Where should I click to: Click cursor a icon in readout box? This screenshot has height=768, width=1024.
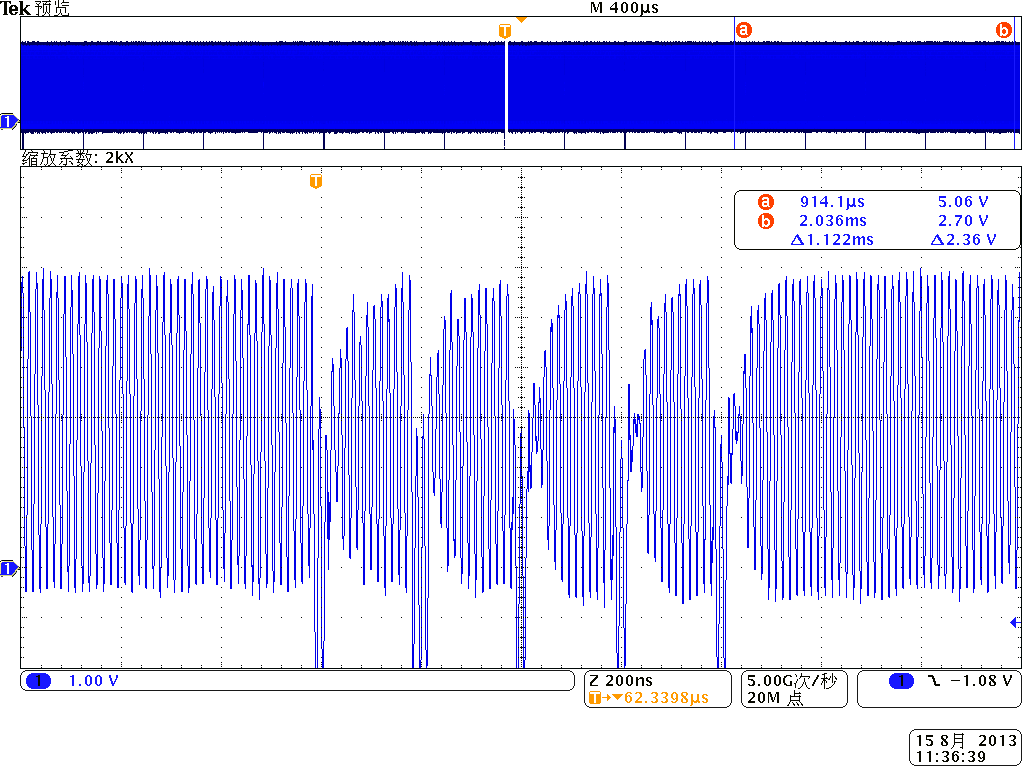pos(765,202)
